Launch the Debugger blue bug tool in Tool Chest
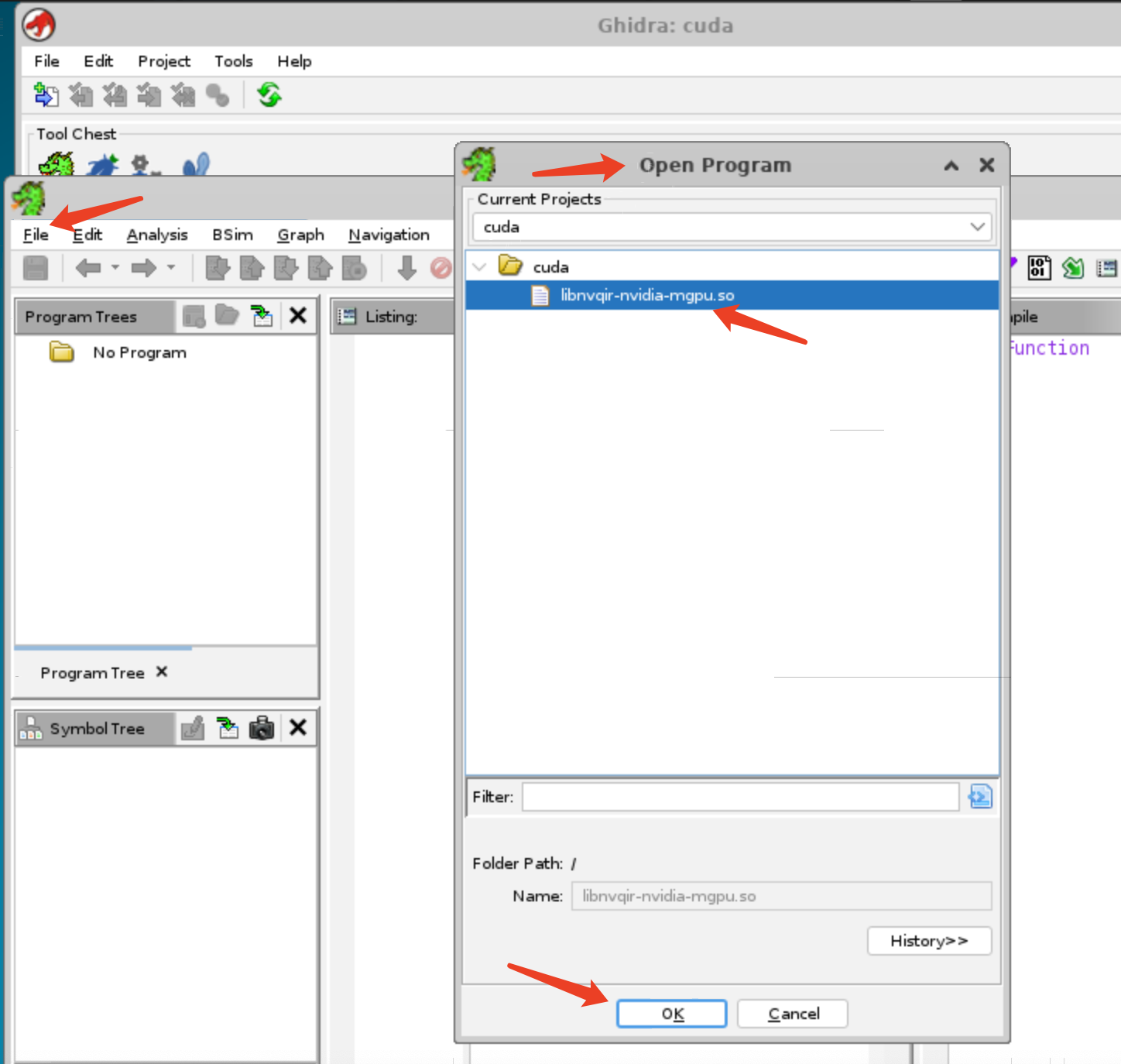The height and width of the screenshot is (1064, 1121). pos(103,165)
